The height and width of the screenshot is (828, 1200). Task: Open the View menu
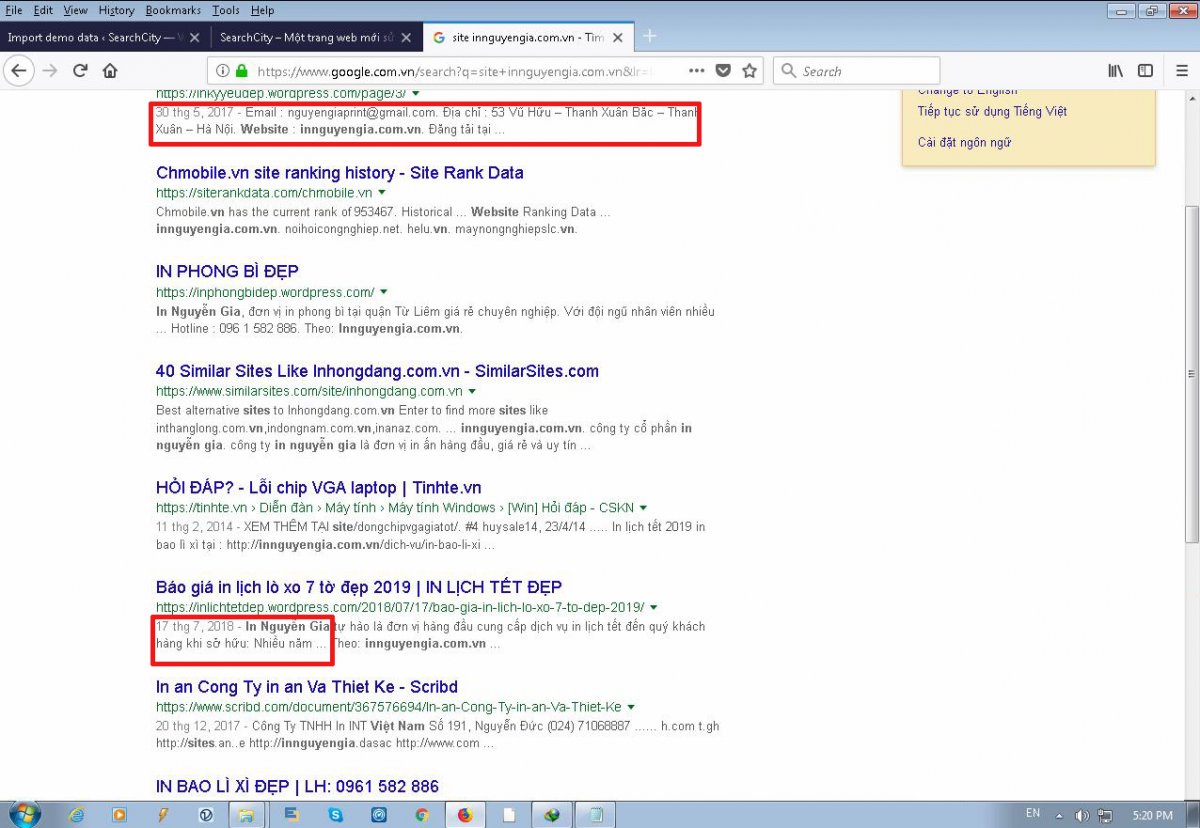[x=75, y=10]
